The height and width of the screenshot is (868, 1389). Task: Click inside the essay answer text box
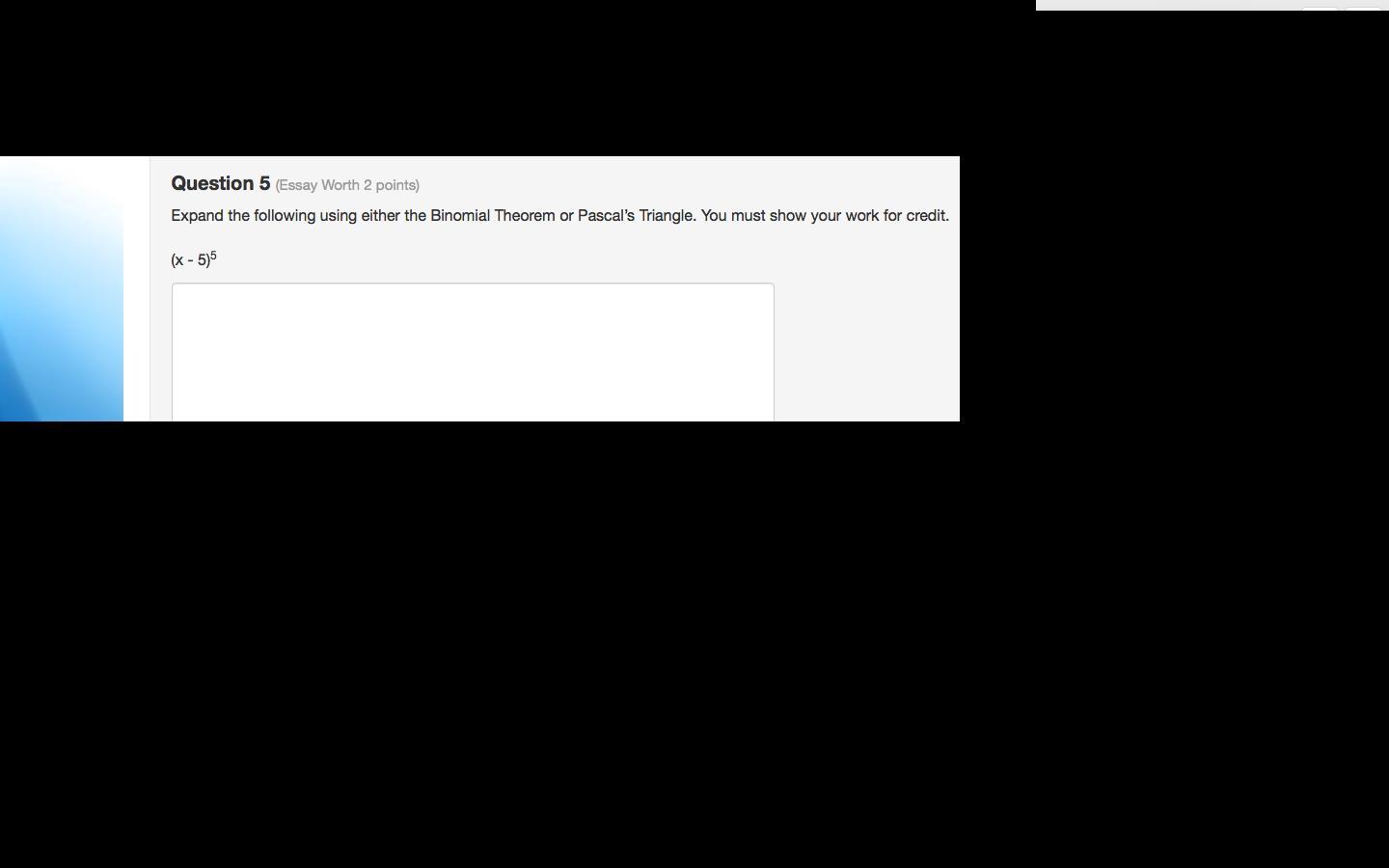click(x=473, y=352)
